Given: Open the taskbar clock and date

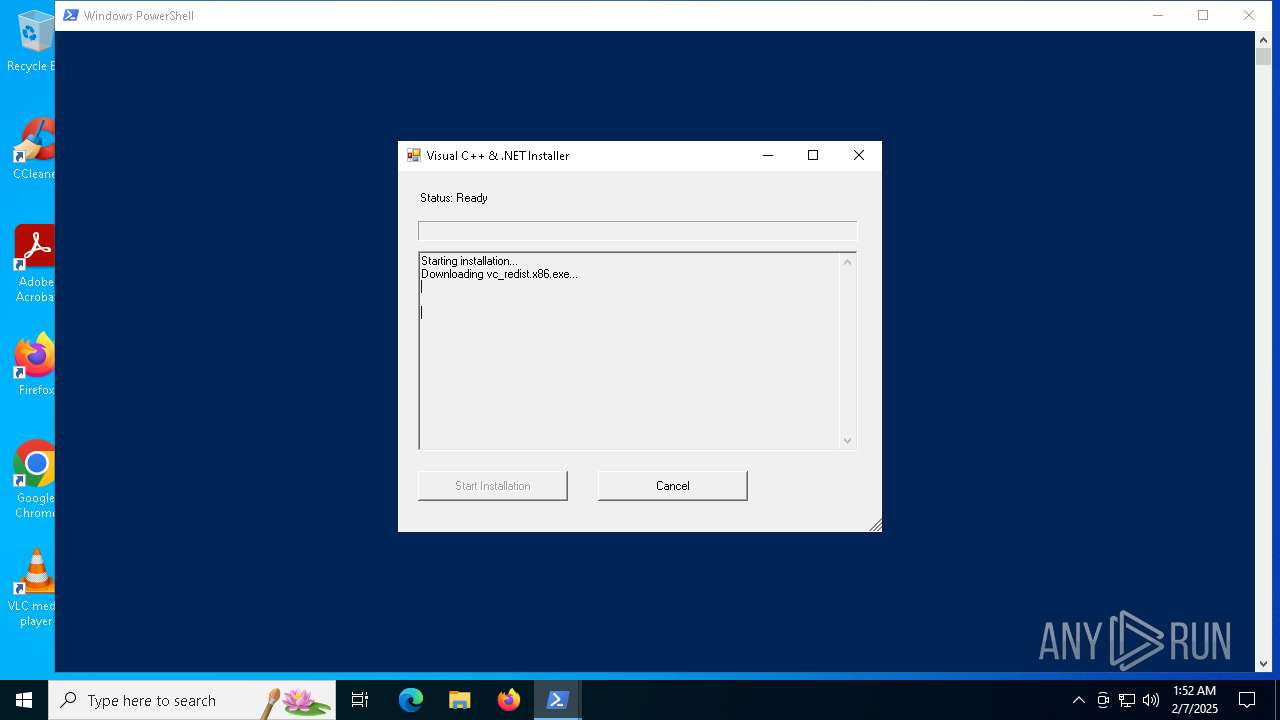Looking at the screenshot, I should tap(1195, 700).
